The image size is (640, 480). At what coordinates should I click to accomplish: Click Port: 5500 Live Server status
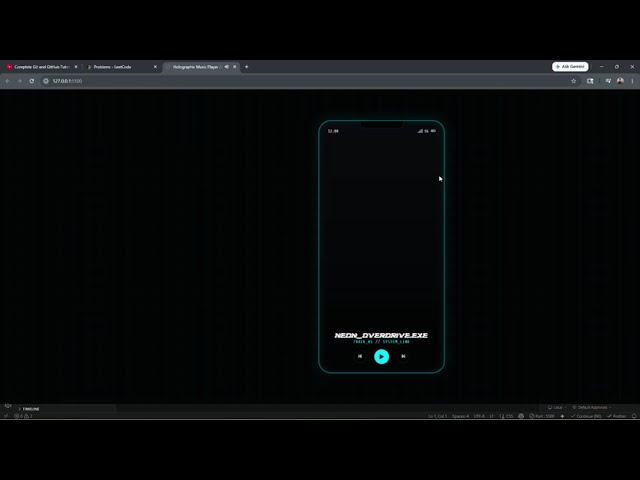click(x=542, y=416)
